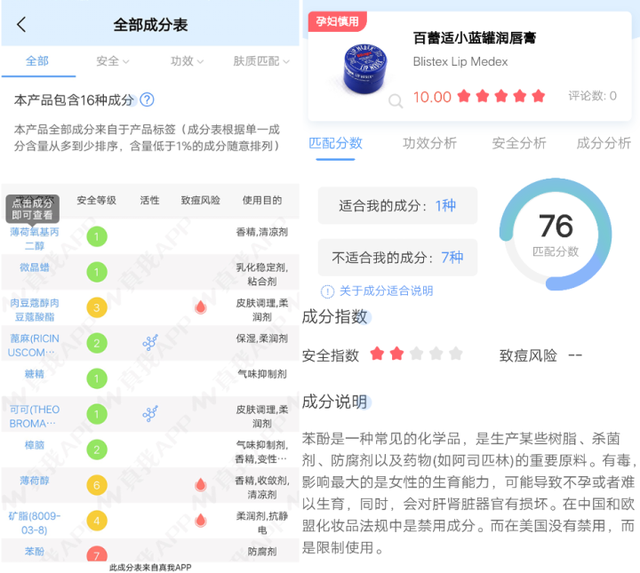Expand the 安全 filter dropdown
Screen dimensions: 640x573
click(113, 61)
